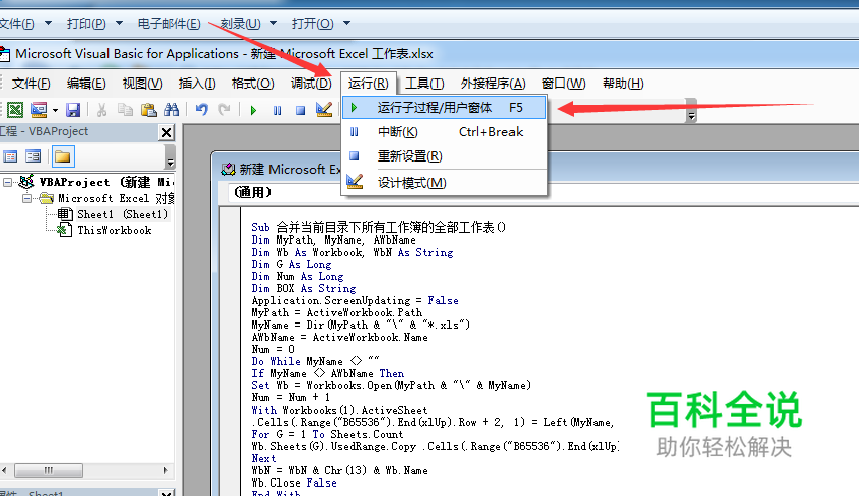Close the VBAProject explorer panel
Image resolution: width=859 pixels, height=496 pixels.
click(x=167, y=132)
